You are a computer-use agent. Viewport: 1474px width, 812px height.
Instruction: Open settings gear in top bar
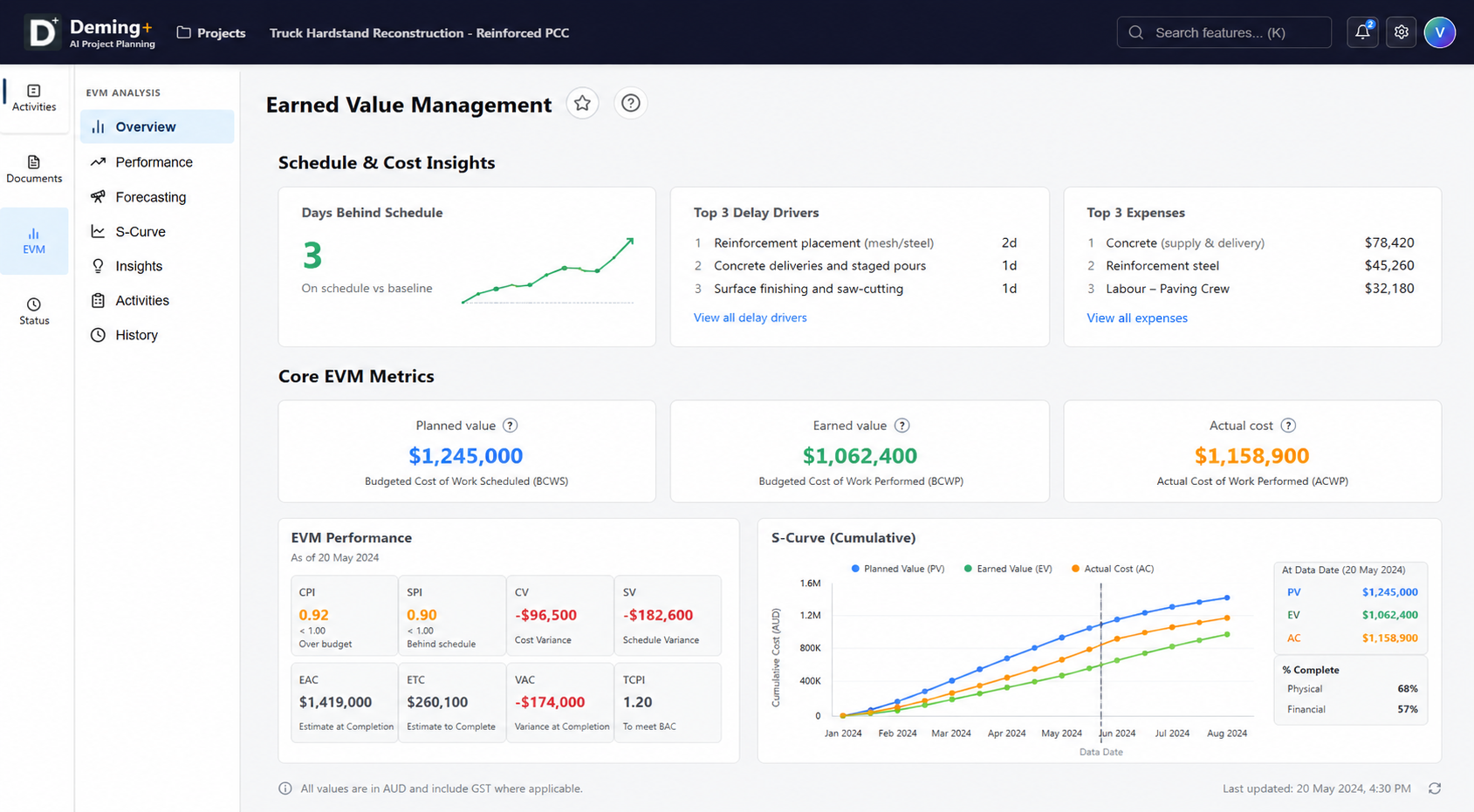pos(1401,32)
